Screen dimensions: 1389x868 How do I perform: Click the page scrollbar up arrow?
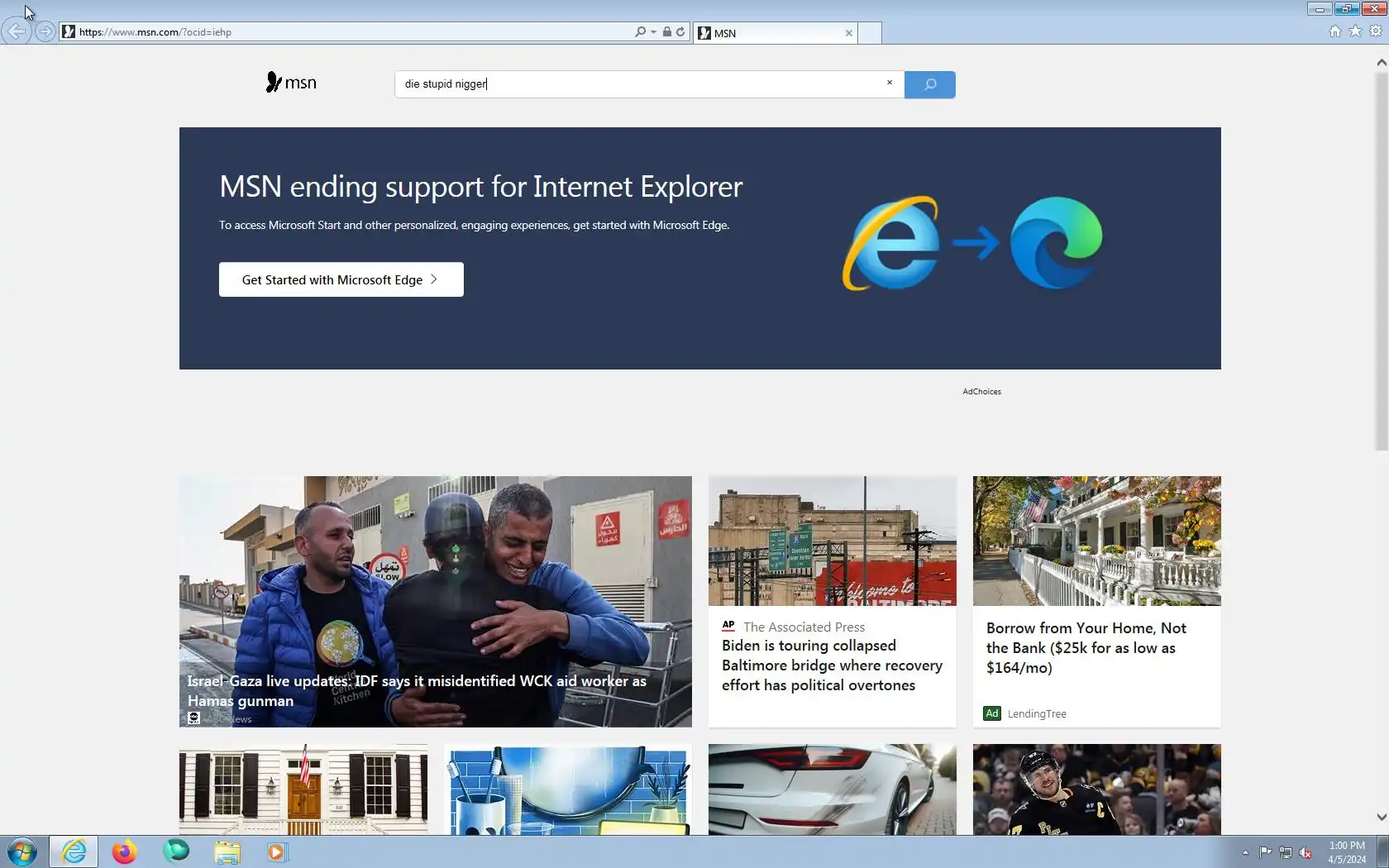(x=1382, y=62)
